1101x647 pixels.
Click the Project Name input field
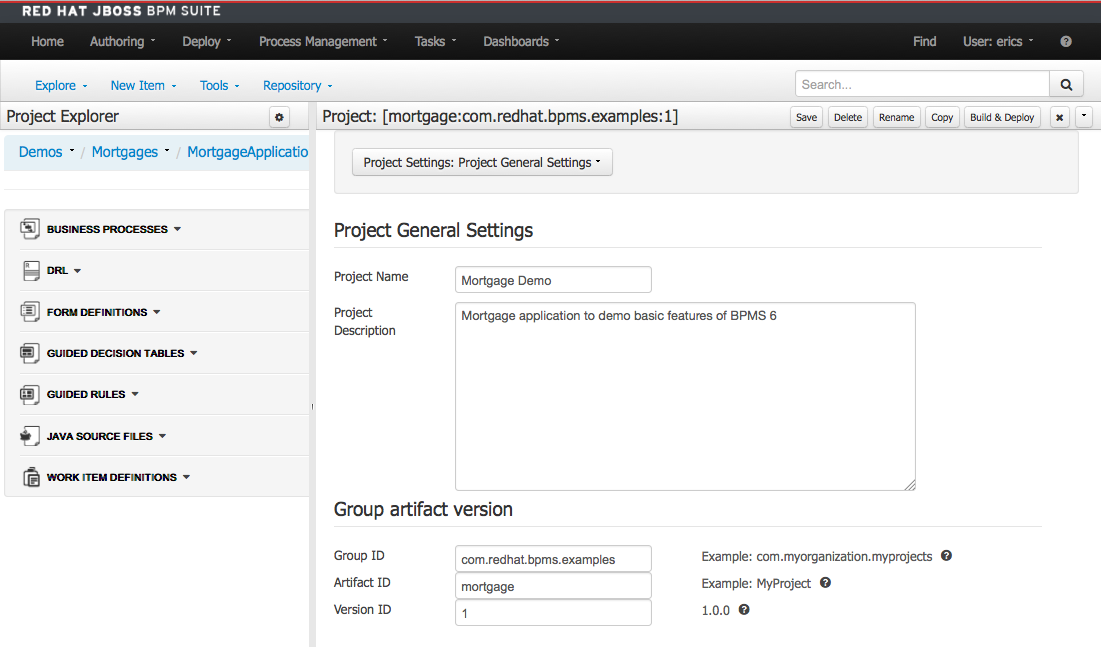click(553, 279)
